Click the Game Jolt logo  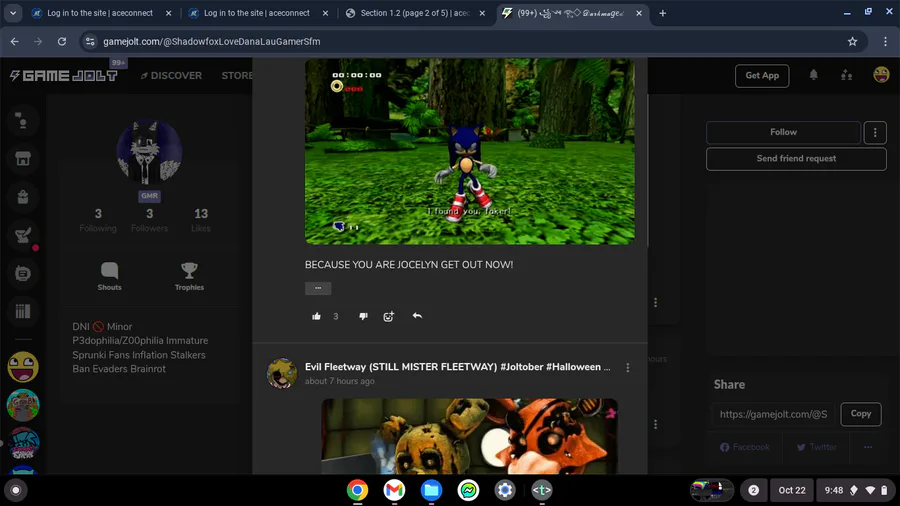[64, 76]
